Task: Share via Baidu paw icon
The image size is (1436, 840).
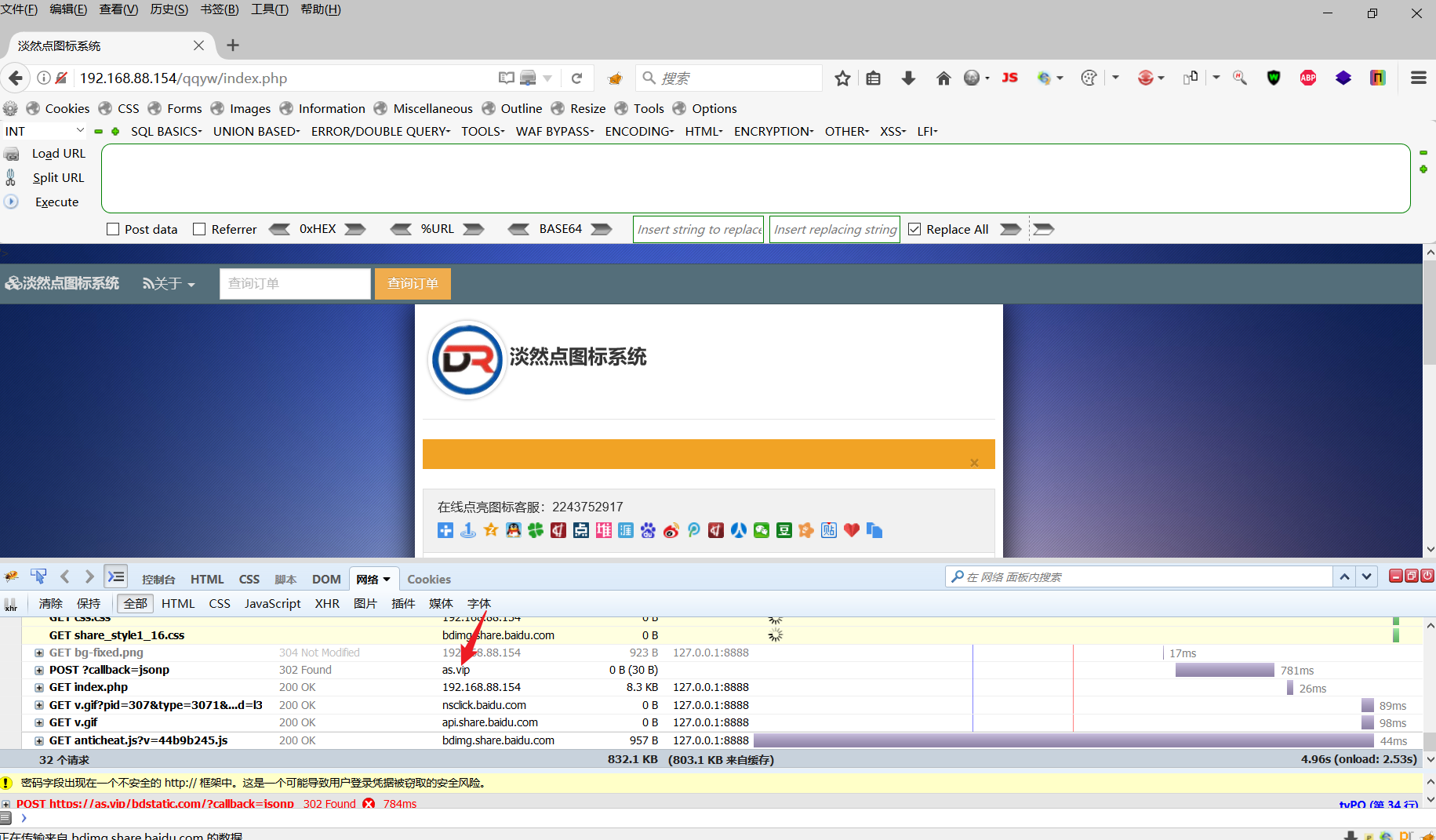Action: (x=648, y=530)
